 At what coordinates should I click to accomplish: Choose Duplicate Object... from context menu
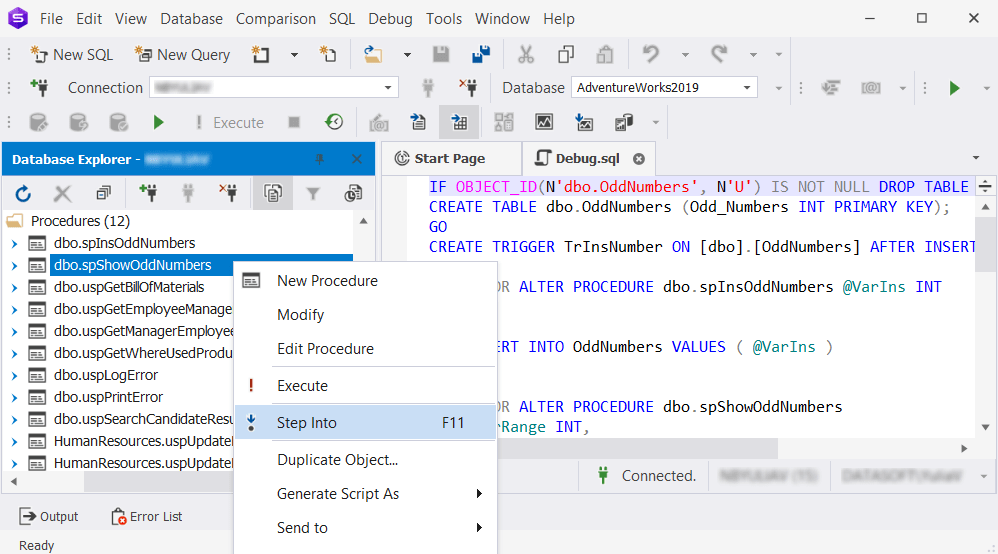pos(365,460)
